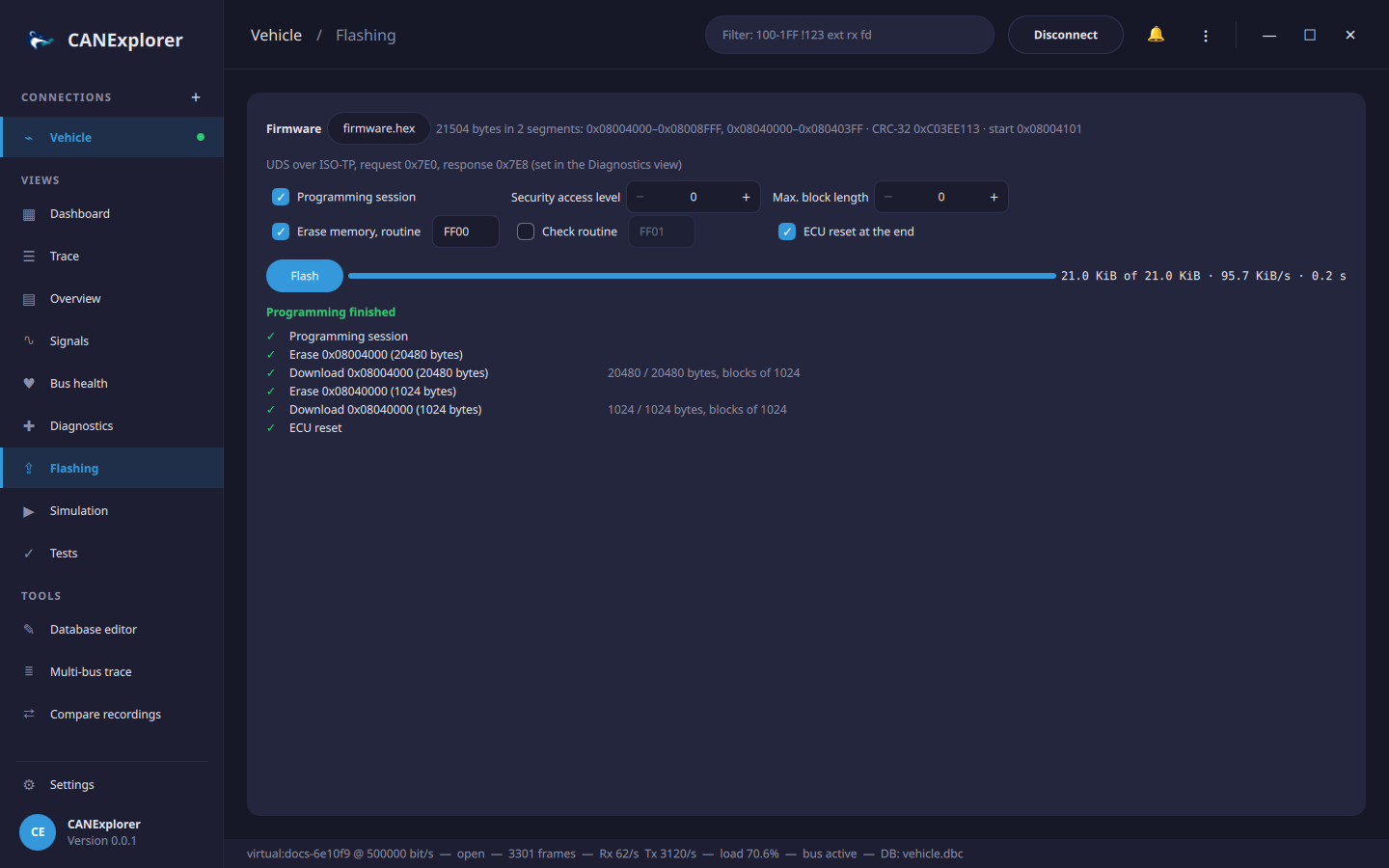Viewport: 1389px width, 868px height.
Task: Decrease the Security access level
Action: pyautogui.click(x=640, y=197)
